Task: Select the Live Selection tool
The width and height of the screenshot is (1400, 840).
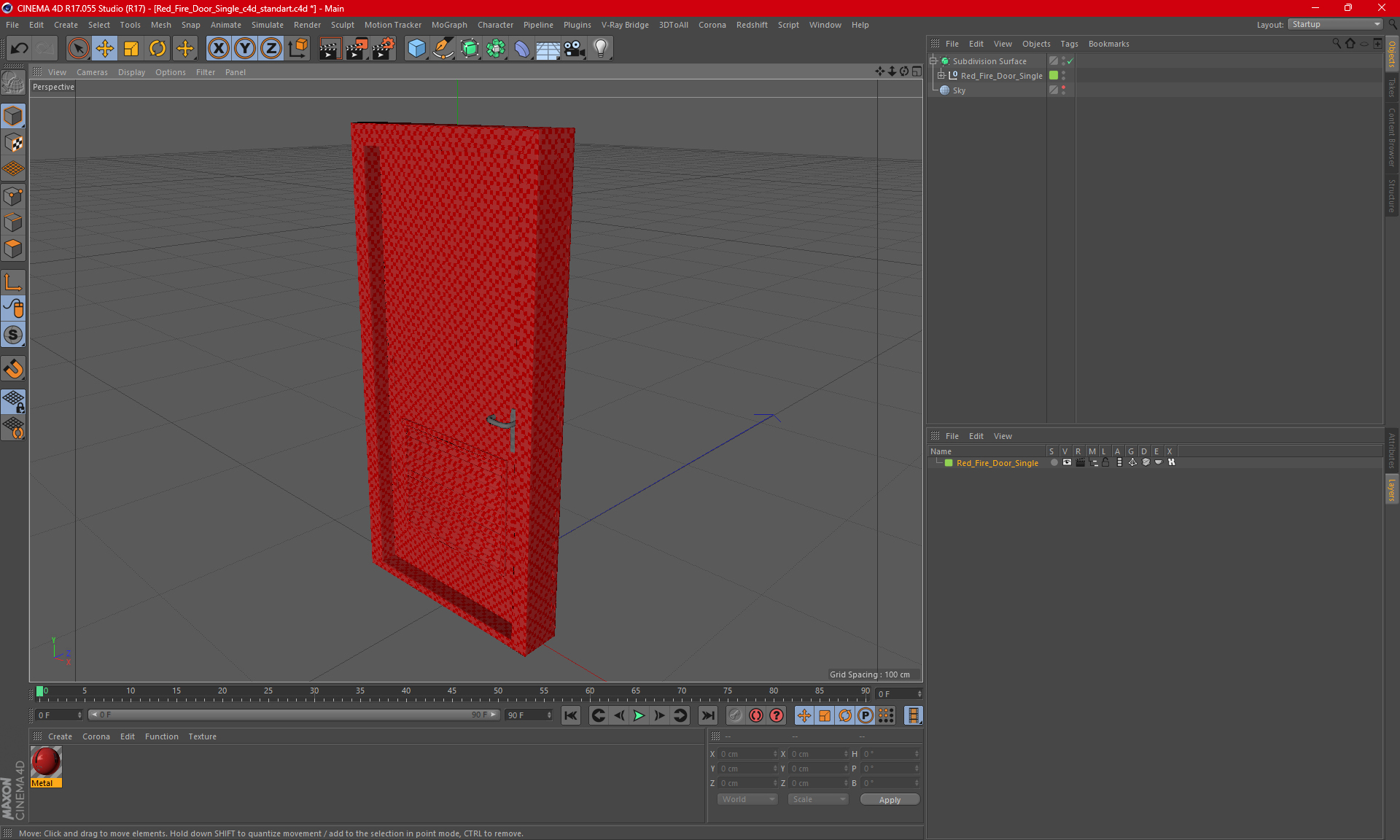Action: tap(78, 49)
